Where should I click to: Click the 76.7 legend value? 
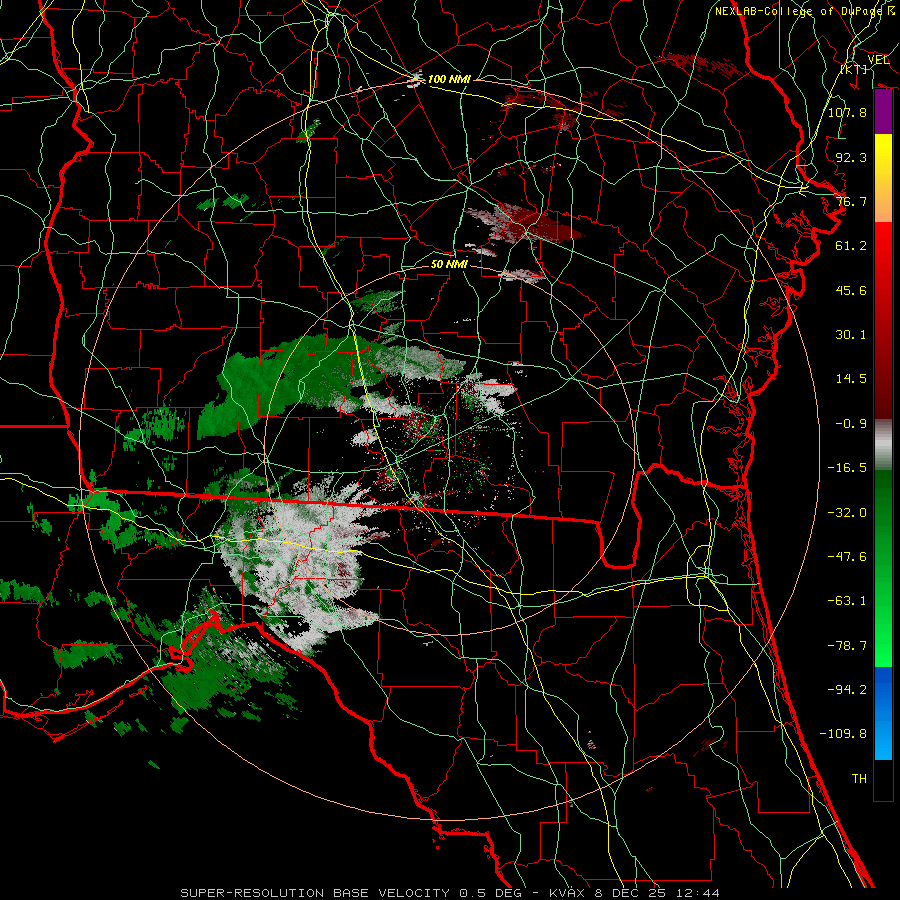tap(851, 201)
